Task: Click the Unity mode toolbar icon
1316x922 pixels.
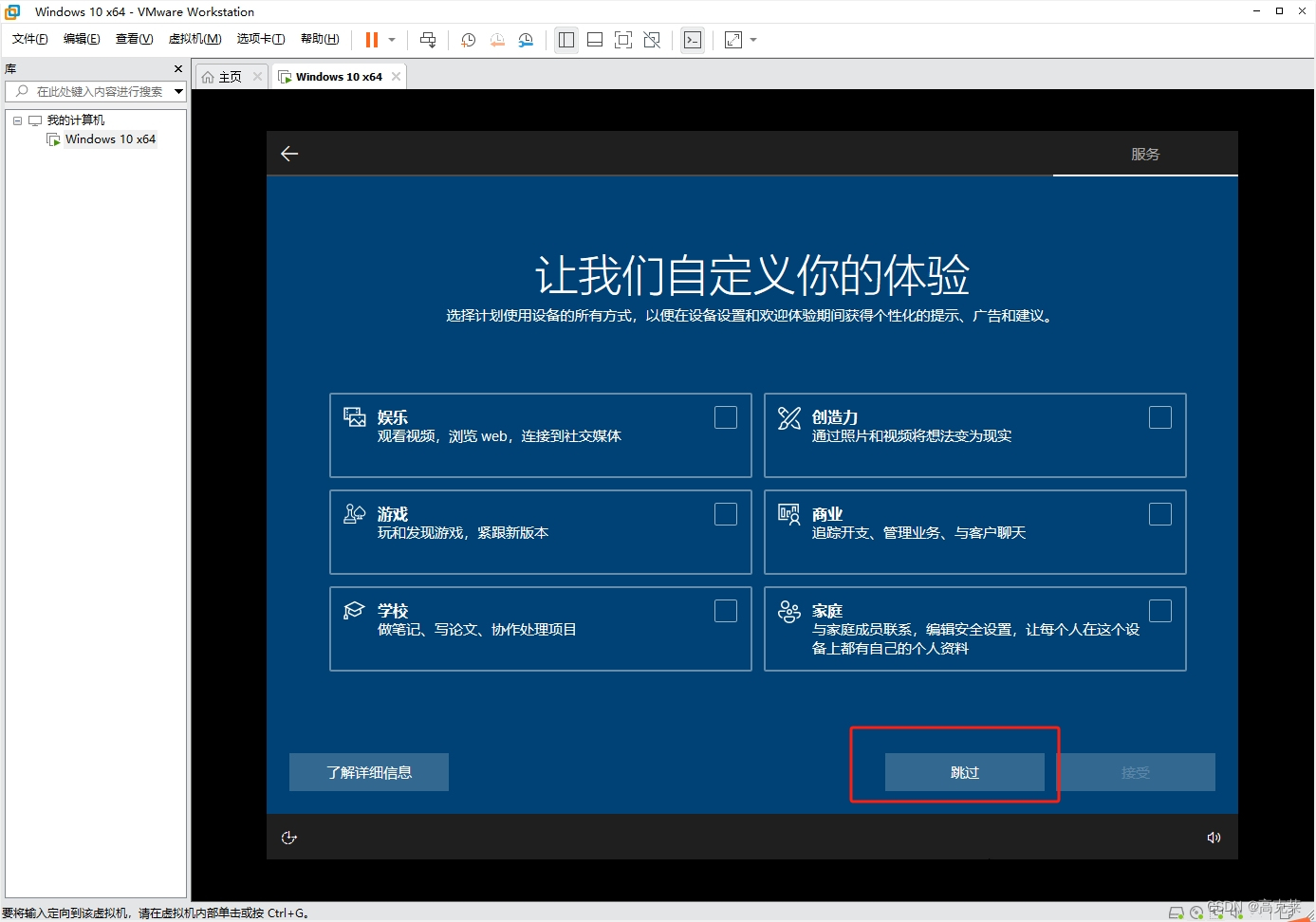Action: point(652,40)
